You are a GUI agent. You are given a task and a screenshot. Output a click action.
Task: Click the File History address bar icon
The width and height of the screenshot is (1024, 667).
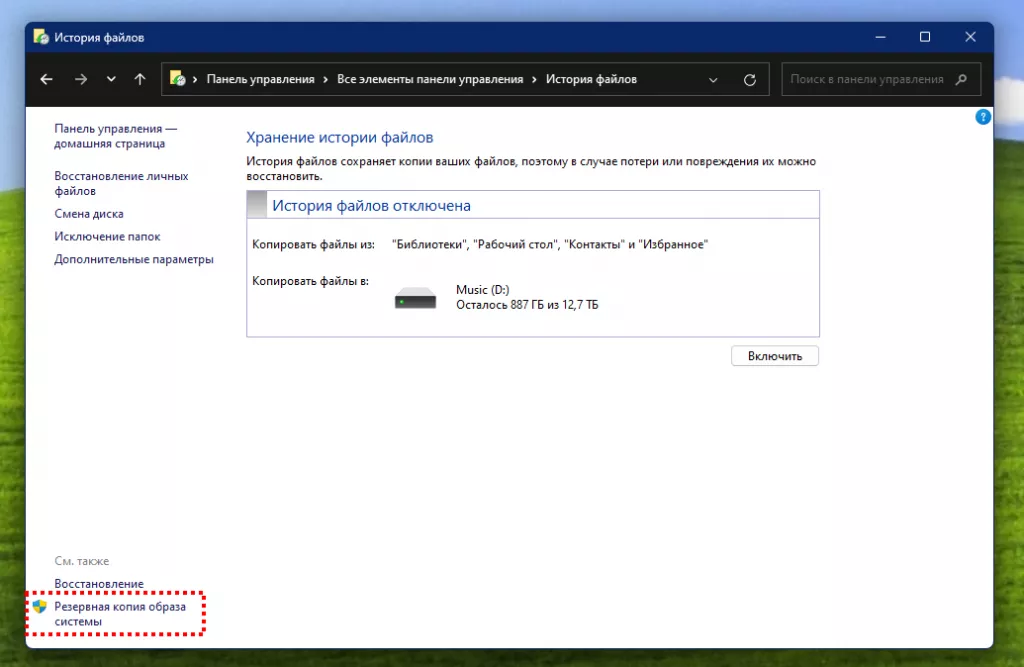tap(177, 79)
